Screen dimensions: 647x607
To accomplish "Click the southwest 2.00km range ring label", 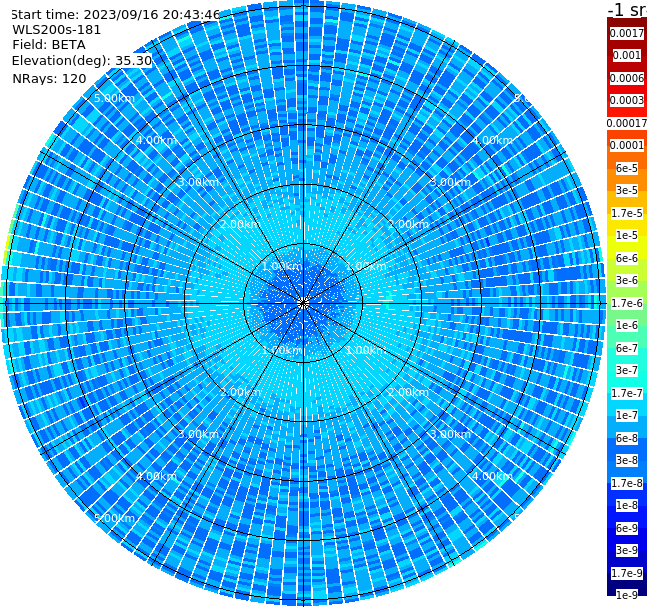I will (241, 392).
